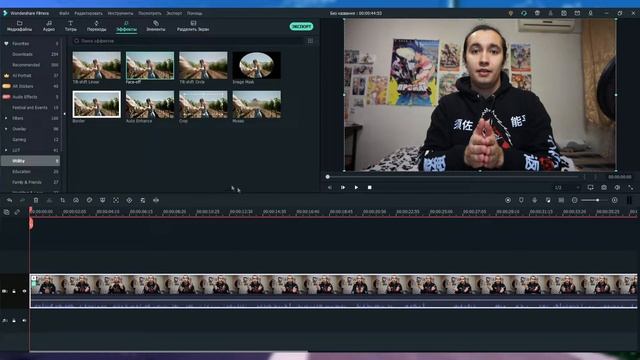The image size is (640, 360).
Task: Click the preview volume speaker icon
Action: click(617, 187)
